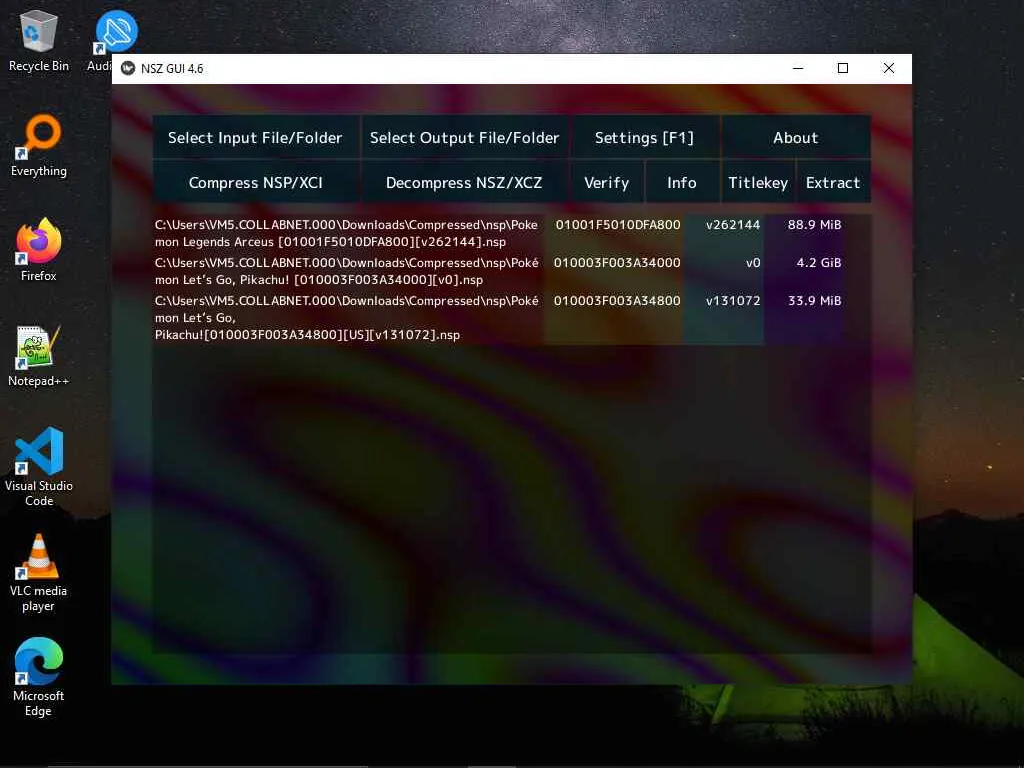Click file size 33.9 MiB
Image resolution: width=1024 pixels, height=768 pixels.
coord(814,300)
